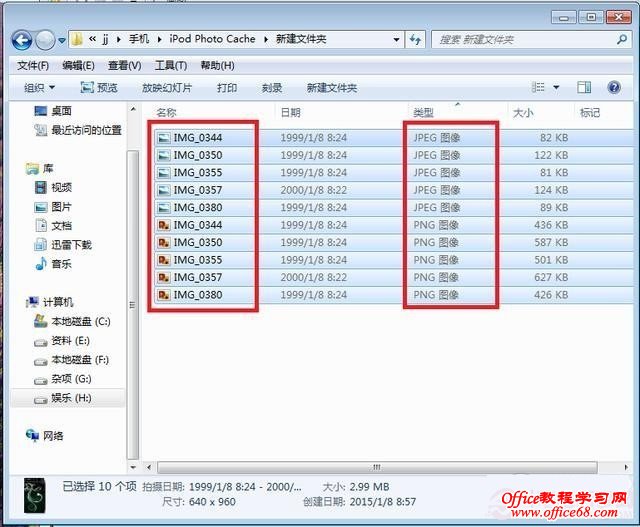This screenshot has width=640, height=527.
Task: Click the magnifier search icon
Action: point(622,40)
